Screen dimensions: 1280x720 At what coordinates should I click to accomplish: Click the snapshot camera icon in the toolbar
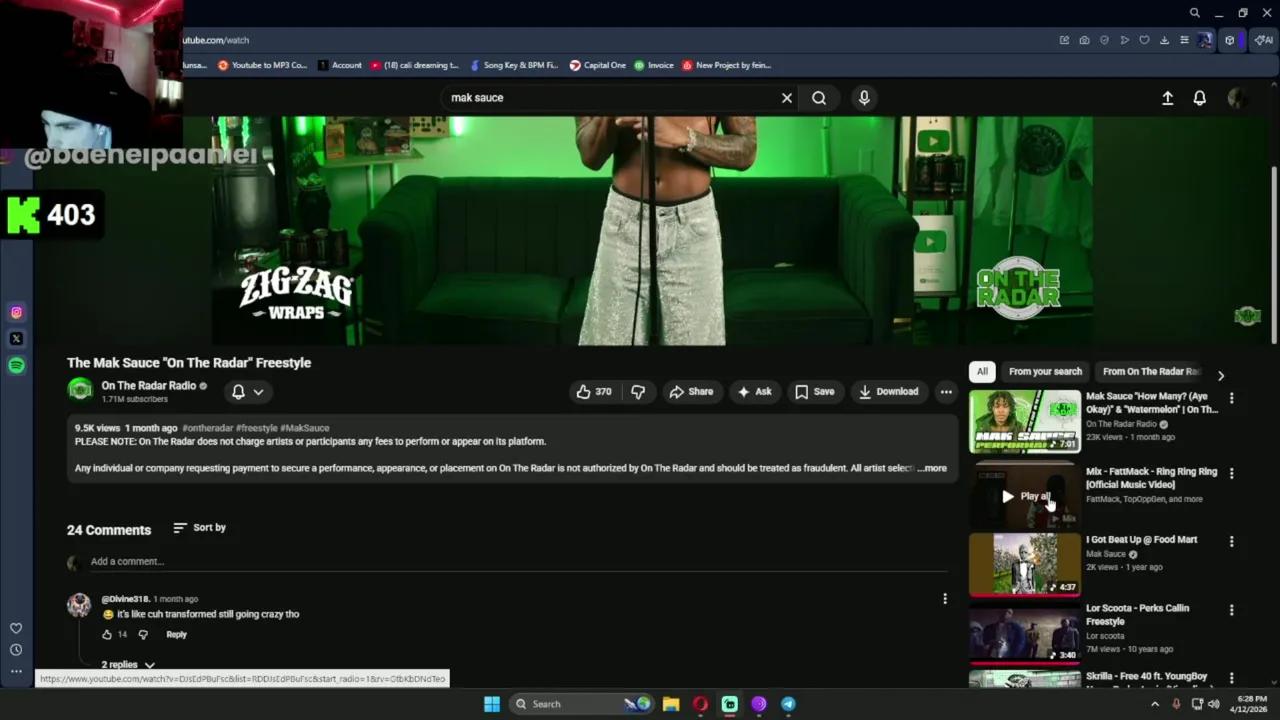pyautogui.click(x=1084, y=40)
